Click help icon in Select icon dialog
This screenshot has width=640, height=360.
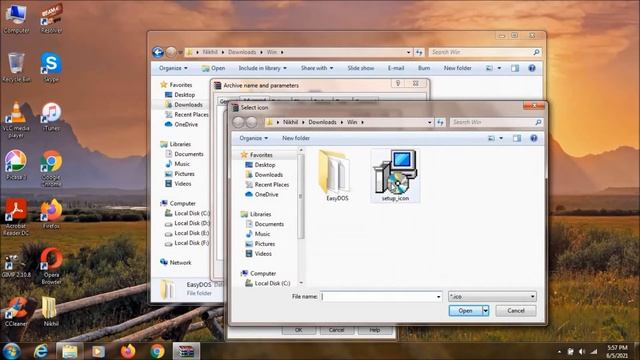(x=533, y=138)
